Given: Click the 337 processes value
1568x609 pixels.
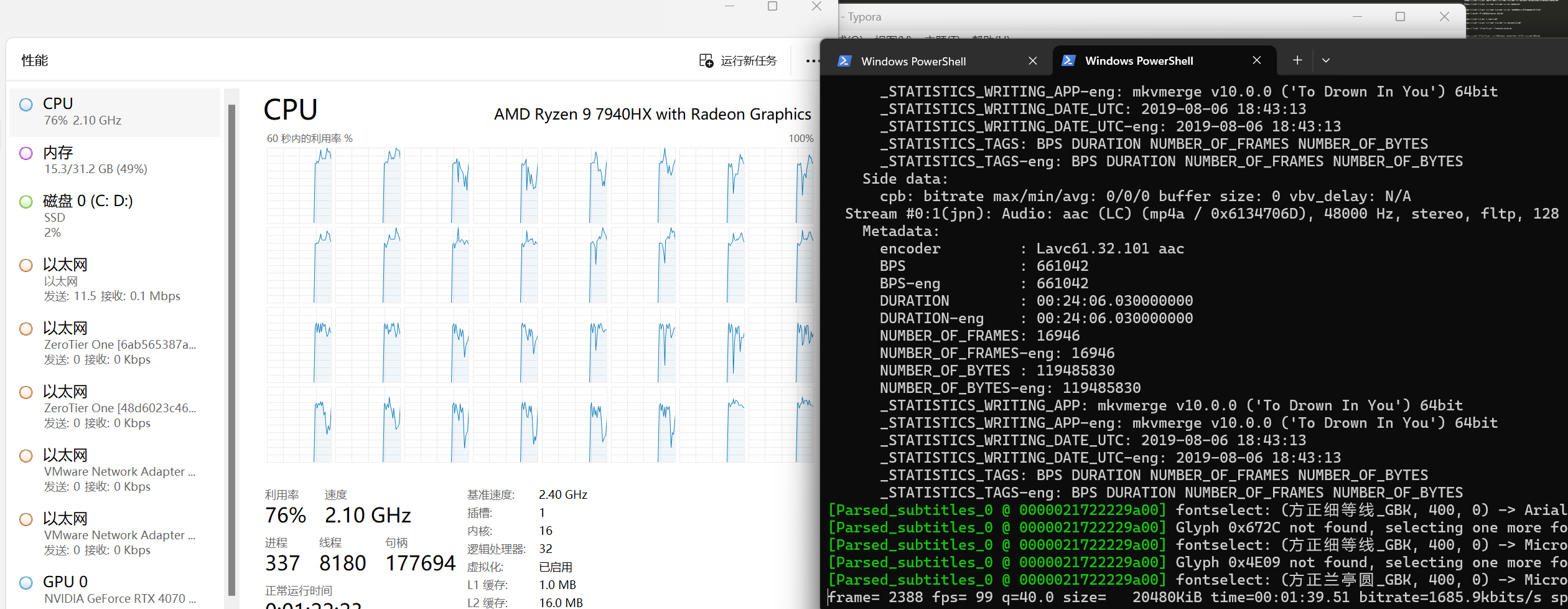Looking at the screenshot, I should click(x=282, y=564).
